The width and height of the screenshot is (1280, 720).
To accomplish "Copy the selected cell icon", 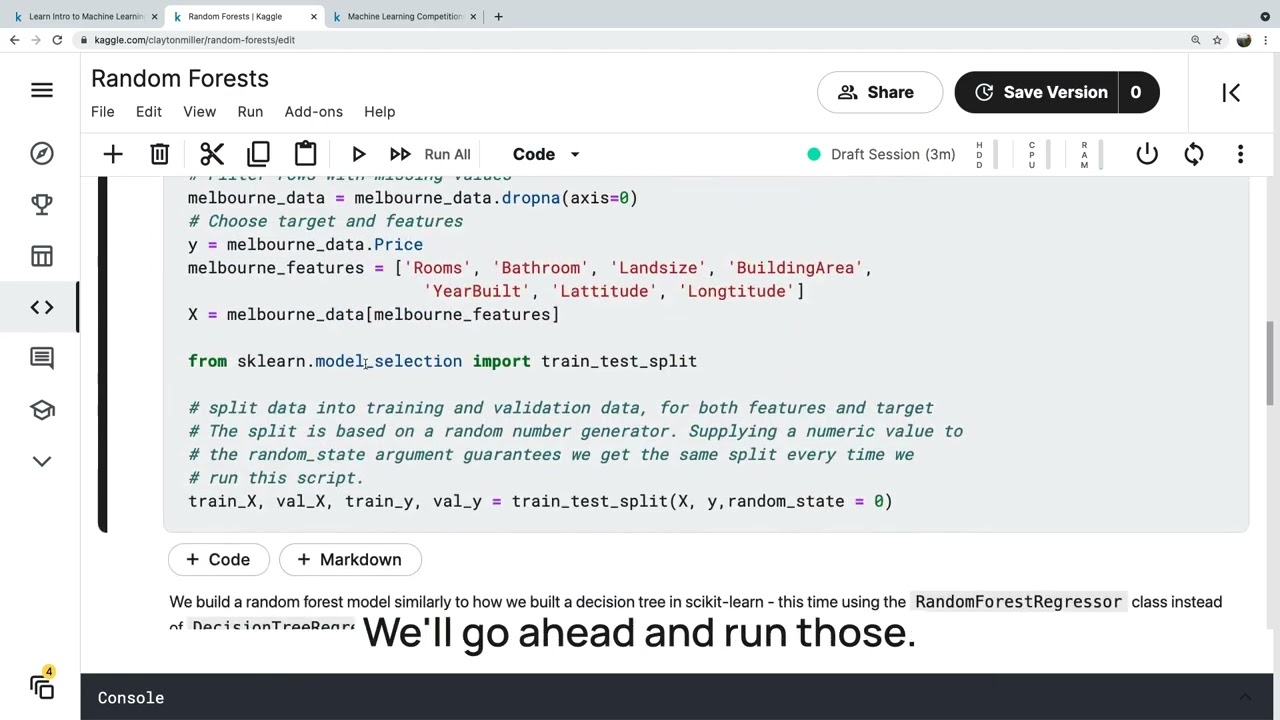I will [x=258, y=154].
